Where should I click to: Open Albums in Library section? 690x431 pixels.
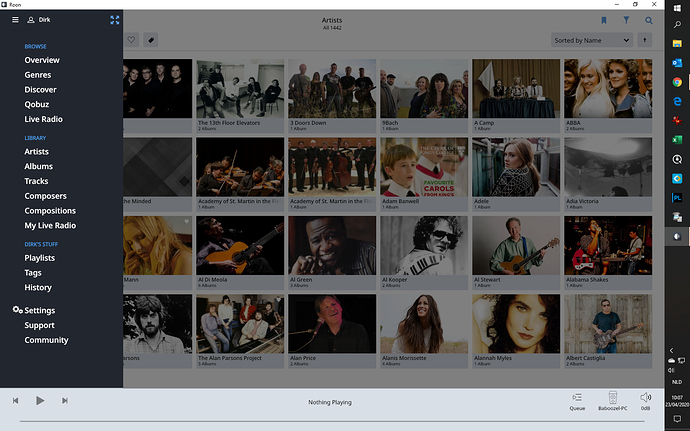[x=39, y=166]
